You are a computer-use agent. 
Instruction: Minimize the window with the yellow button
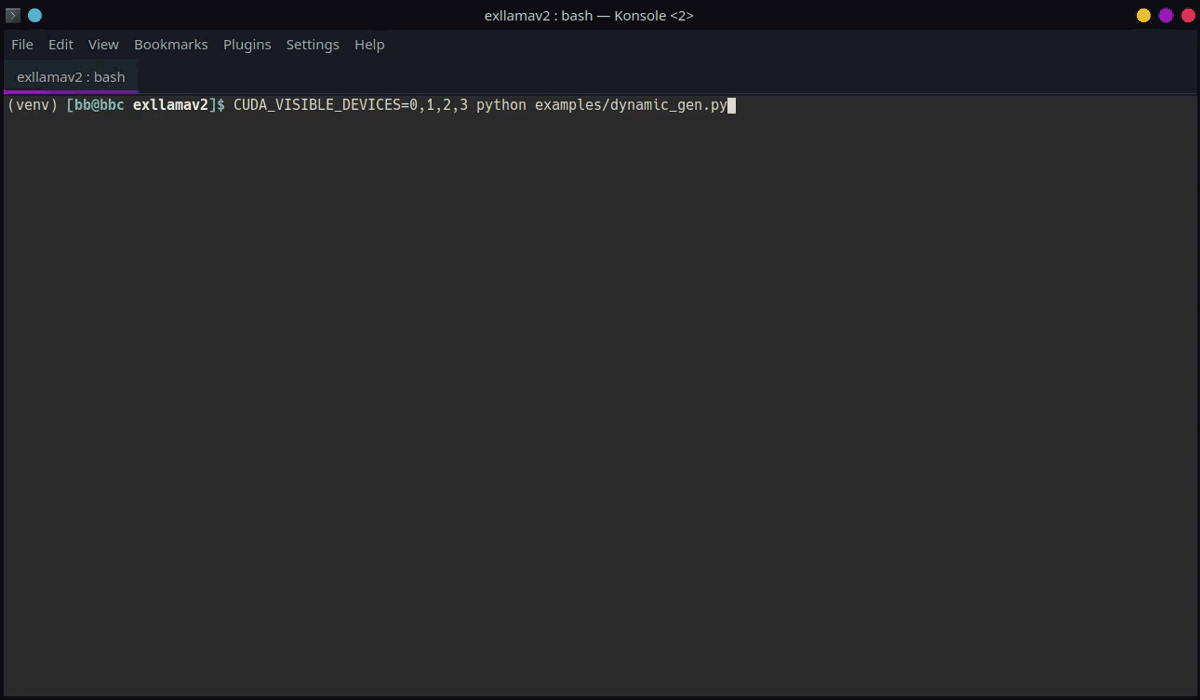tap(1142, 16)
